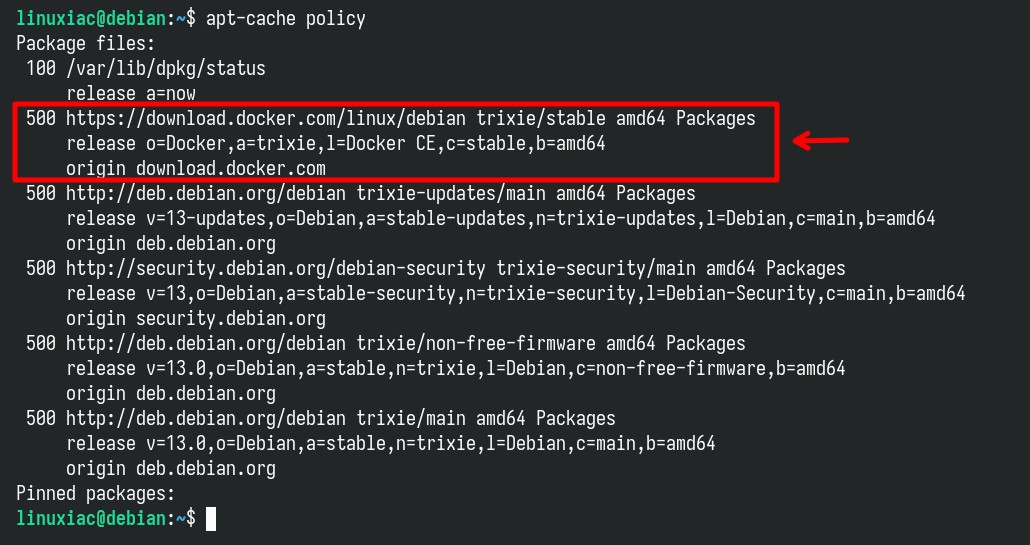The image size is (1030, 545).
Task: Click the linuxiac@debian prompt on last line
Action: [x=91, y=519]
